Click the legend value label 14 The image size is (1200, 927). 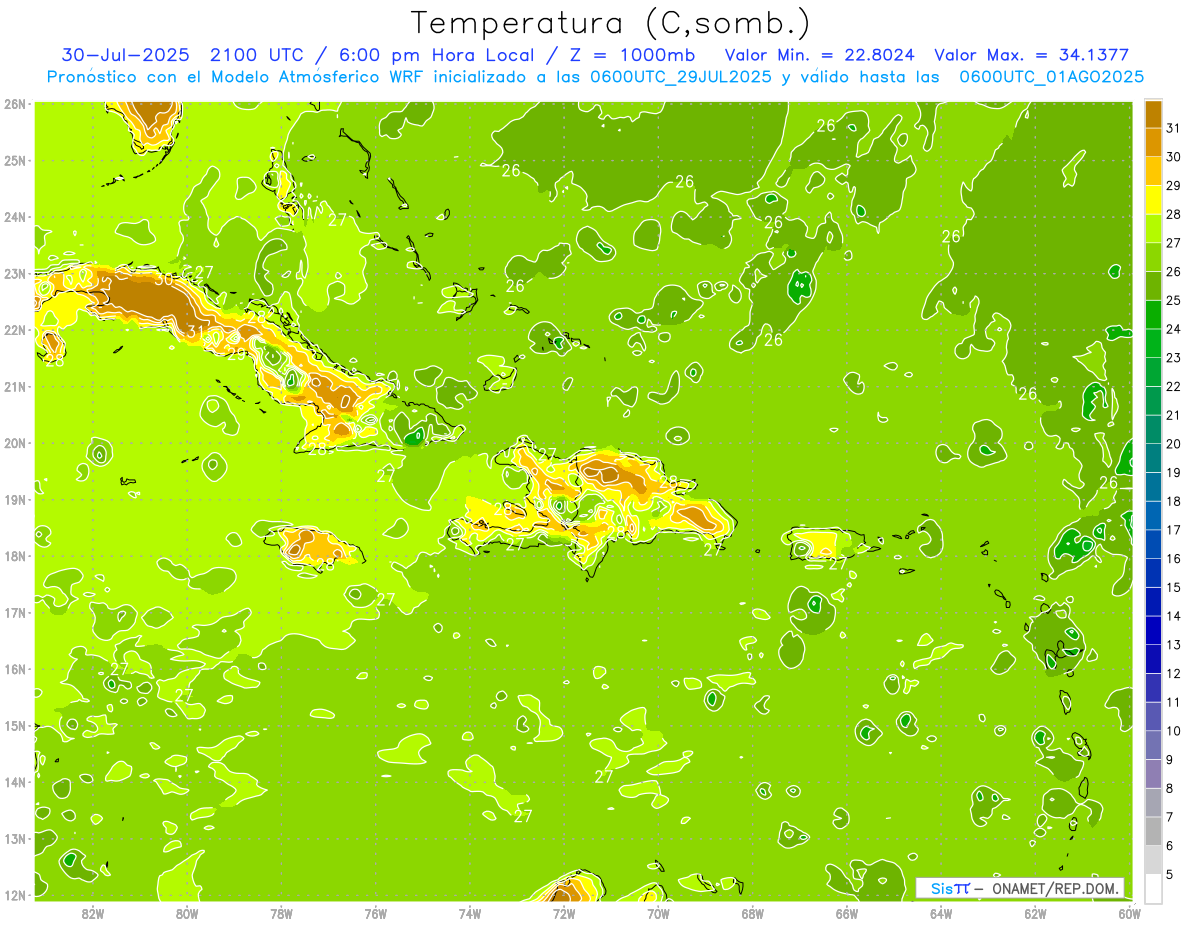click(x=1173, y=616)
